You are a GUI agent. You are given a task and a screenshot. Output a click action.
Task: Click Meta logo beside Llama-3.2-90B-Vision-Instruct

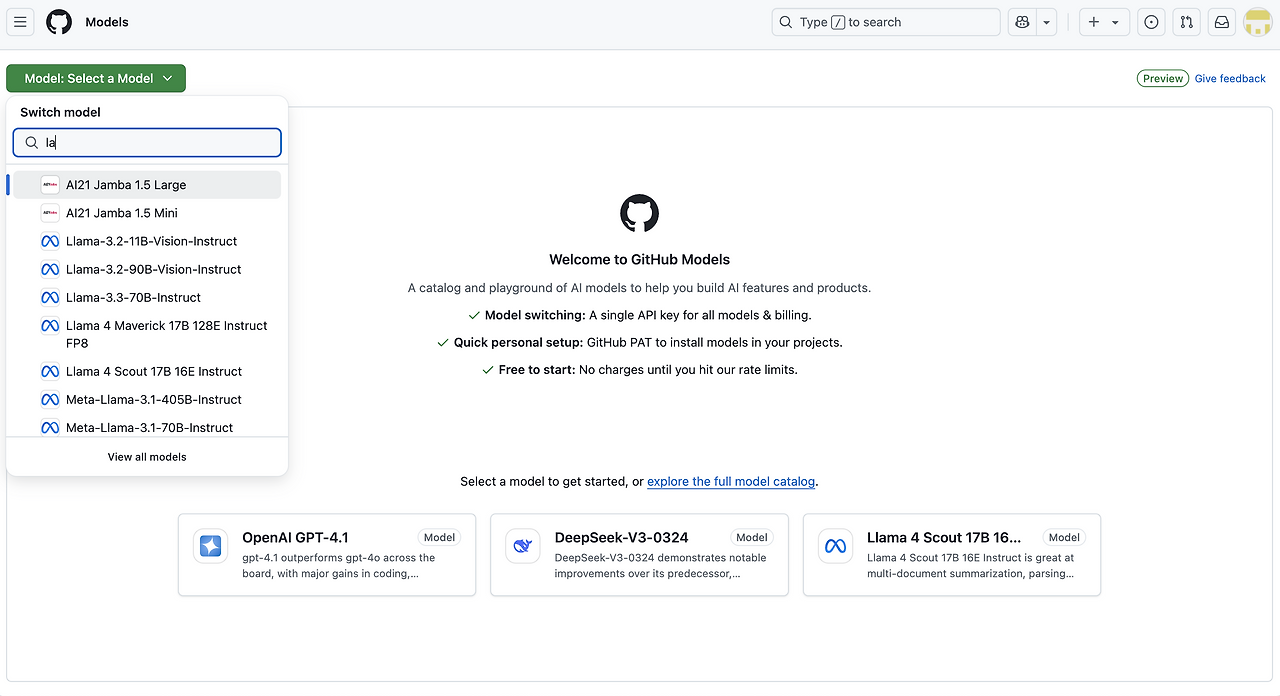50,269
